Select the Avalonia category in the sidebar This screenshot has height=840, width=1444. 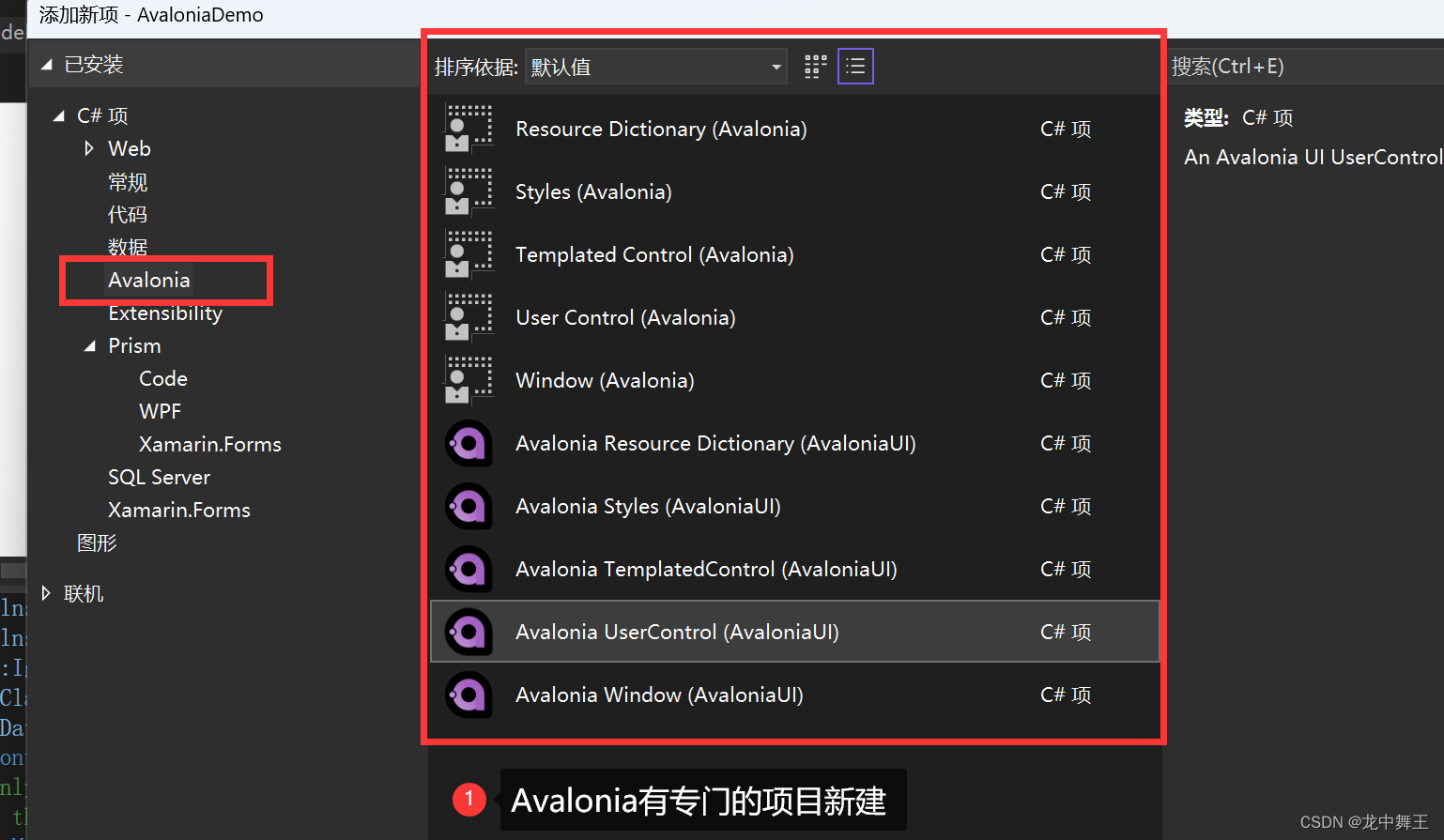click(x=149, y=280)
